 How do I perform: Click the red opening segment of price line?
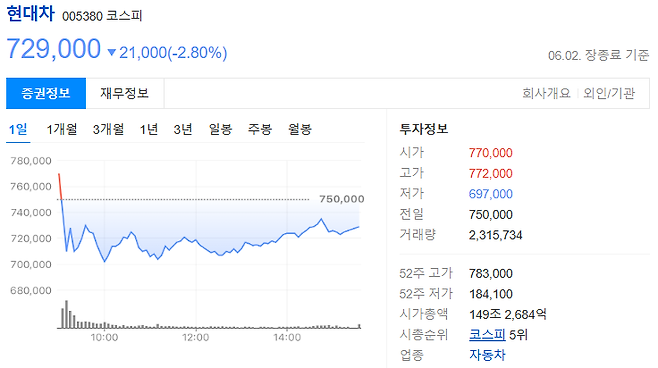click(x=60, y=186)
